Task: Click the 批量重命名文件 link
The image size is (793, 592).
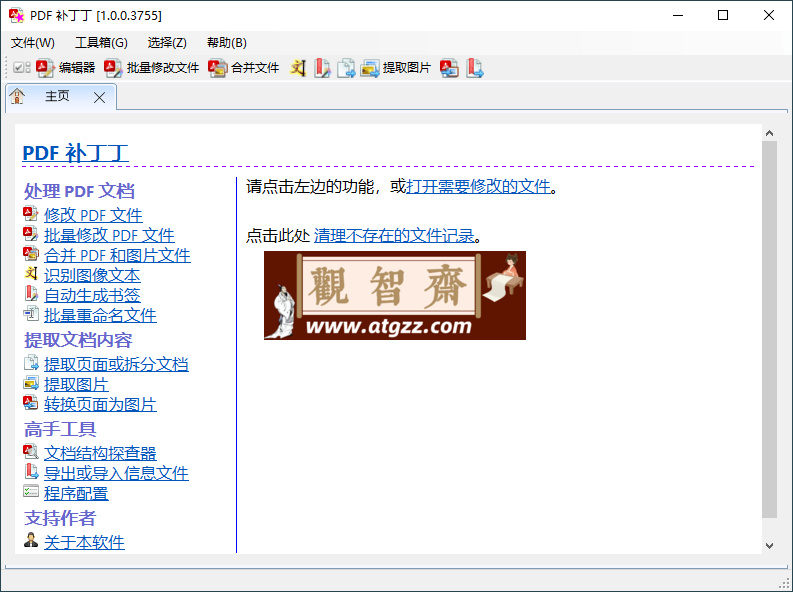Action: (100, 315)
